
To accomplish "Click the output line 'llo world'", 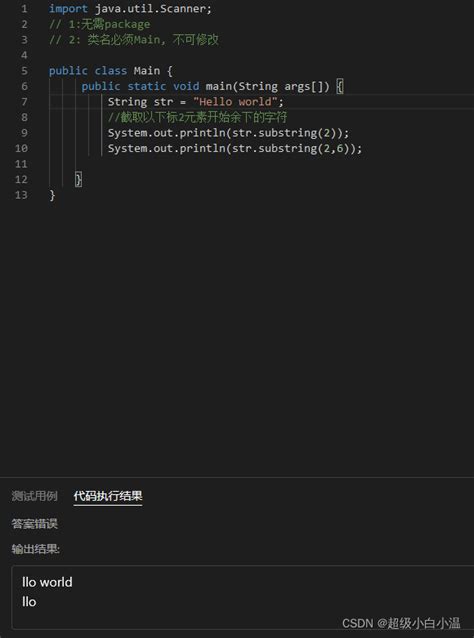I will point(47,582).
